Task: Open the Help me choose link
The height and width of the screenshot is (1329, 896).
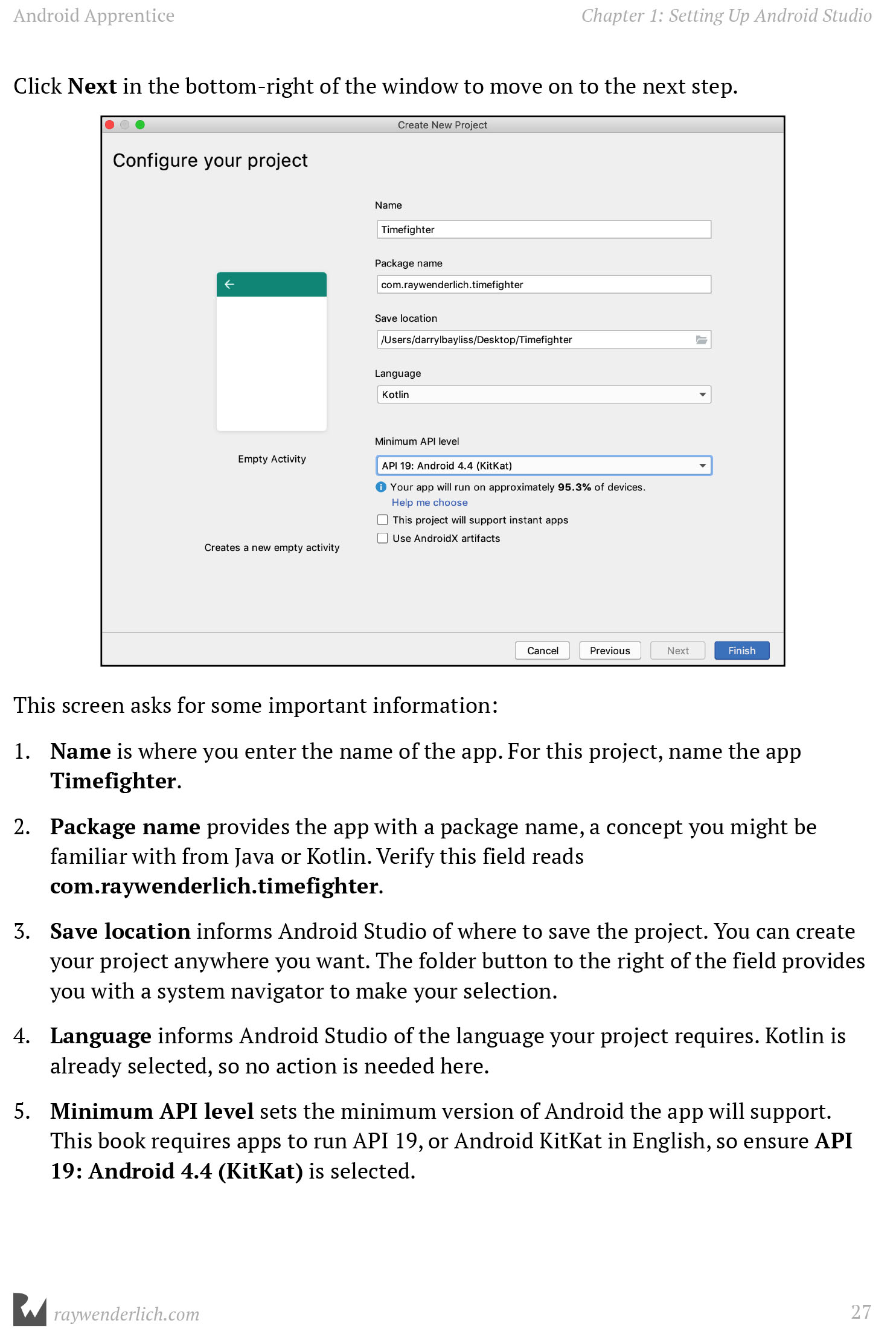Action: pos(429,503)
